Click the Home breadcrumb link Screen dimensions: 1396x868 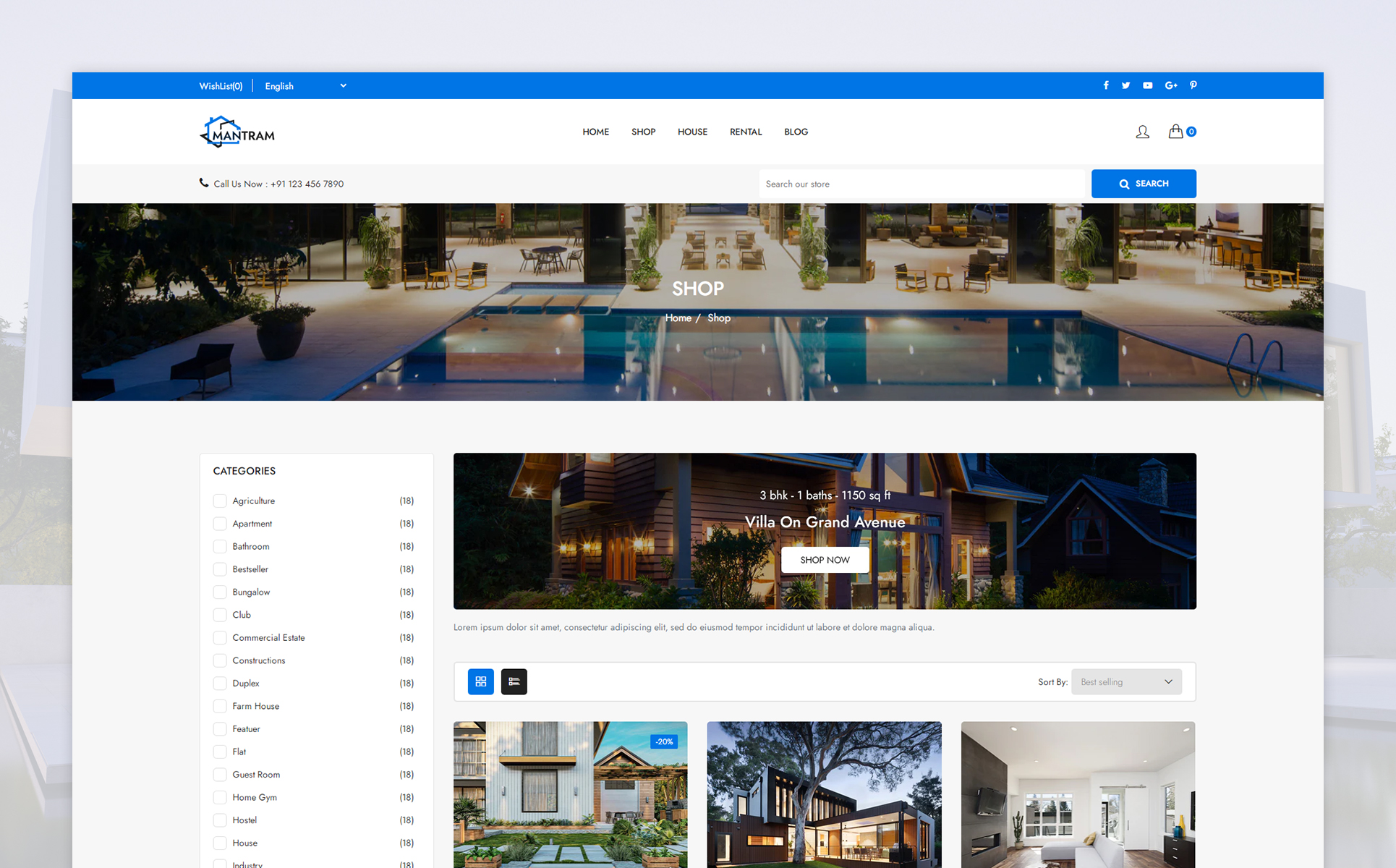(678, 318)
